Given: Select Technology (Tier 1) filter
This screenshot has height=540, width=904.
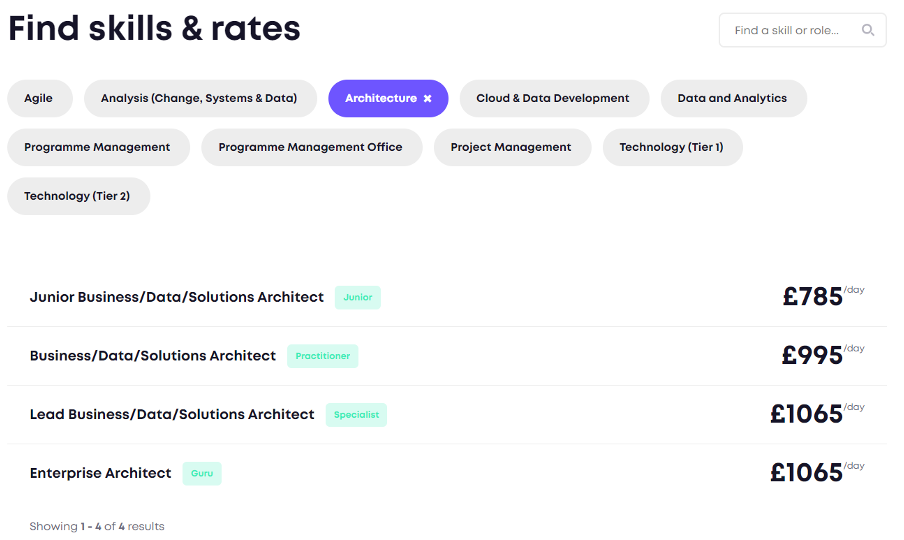Looking at the screenshot, I should [x=671, y=147].
